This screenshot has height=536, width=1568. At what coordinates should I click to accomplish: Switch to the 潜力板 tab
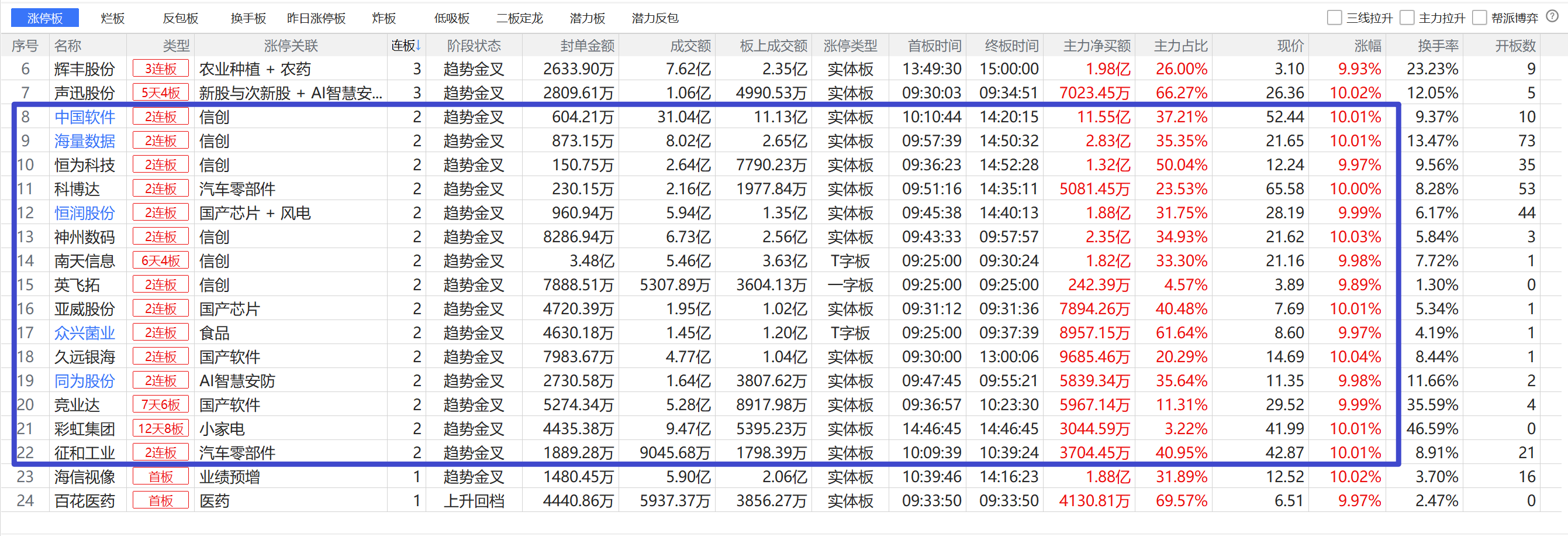click(x=588, y=18)
